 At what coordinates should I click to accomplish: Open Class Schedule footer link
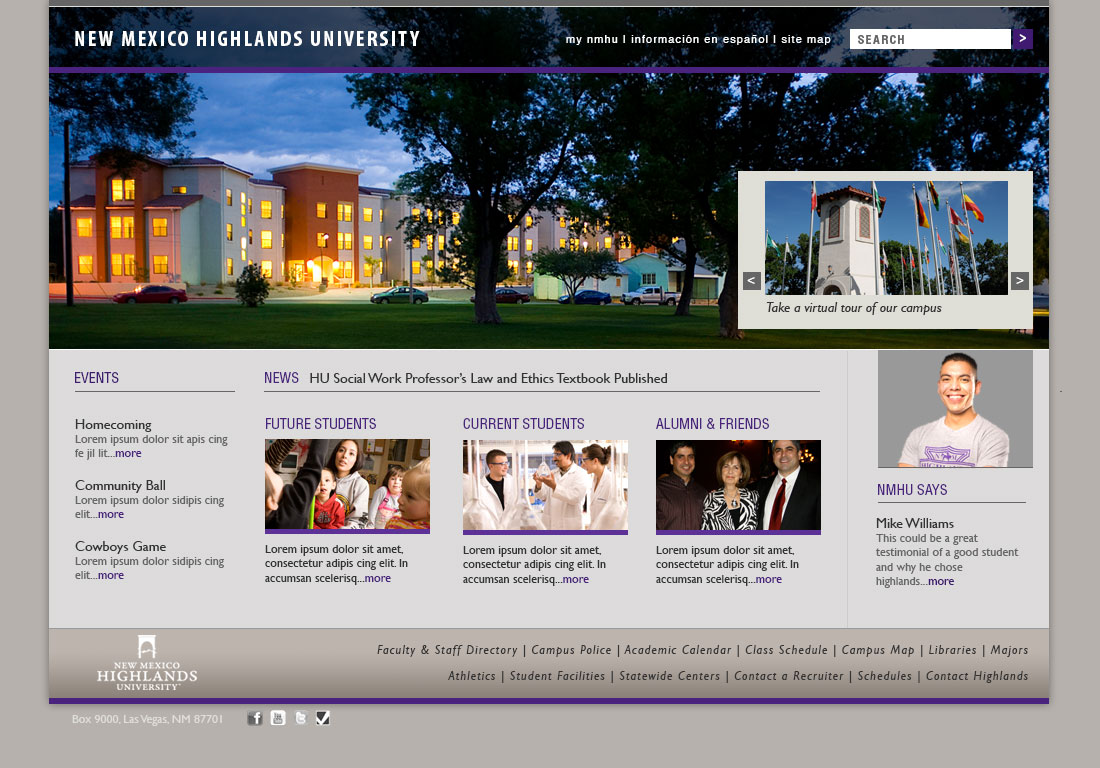tap(786, 650)
